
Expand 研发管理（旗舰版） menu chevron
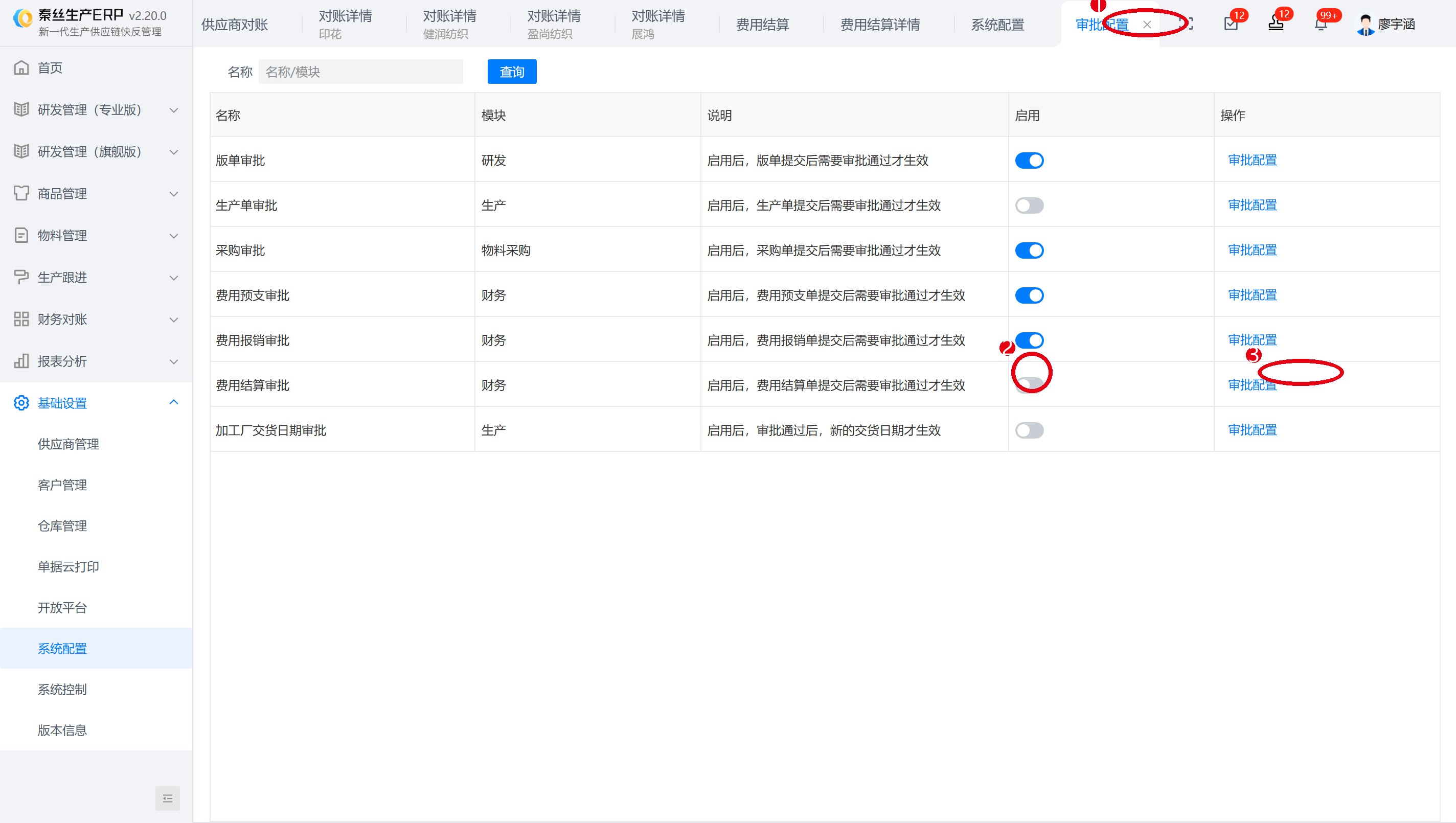click(174, 152)
